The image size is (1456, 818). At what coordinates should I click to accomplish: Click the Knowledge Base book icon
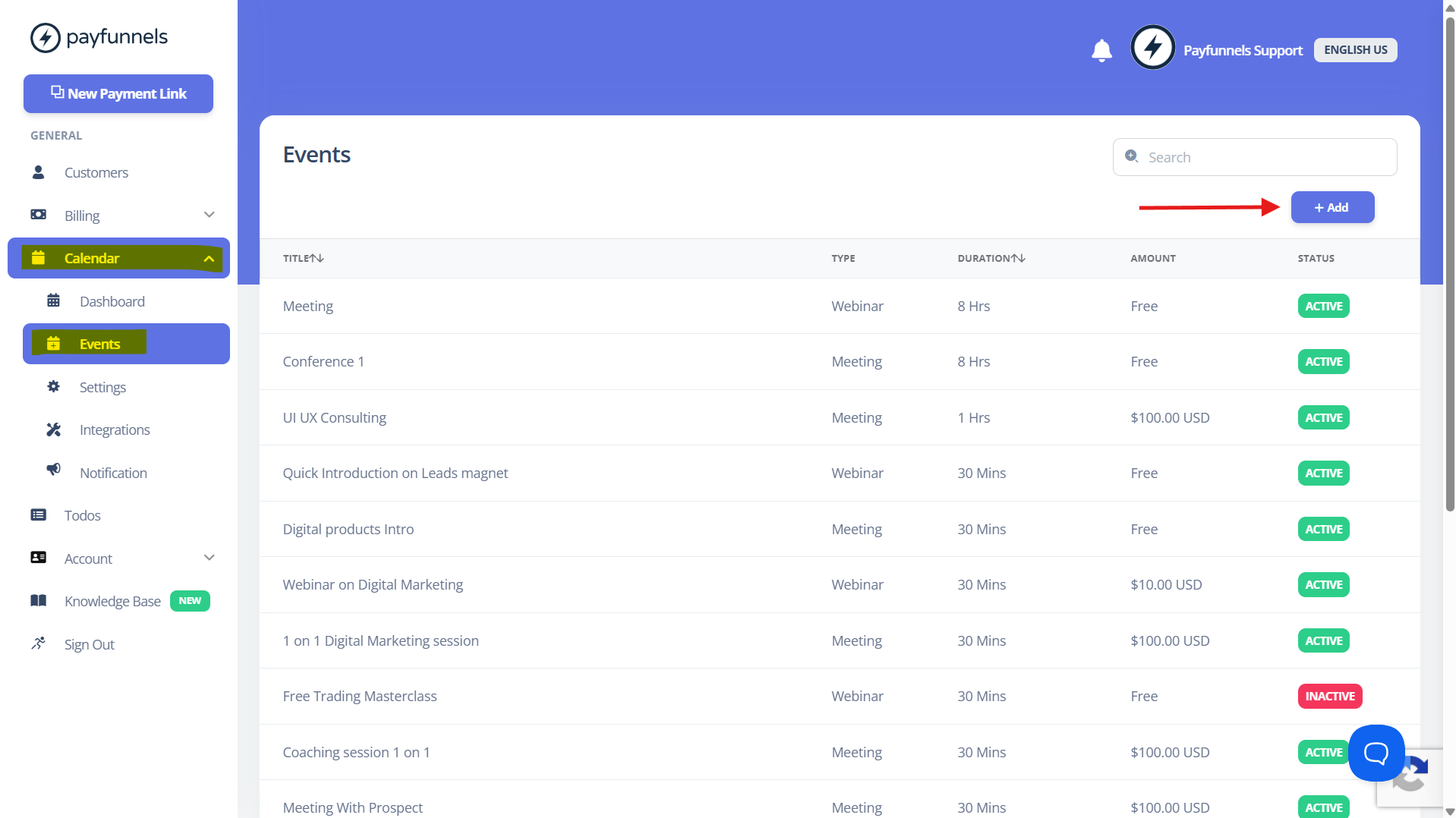[x=38, y=601]
